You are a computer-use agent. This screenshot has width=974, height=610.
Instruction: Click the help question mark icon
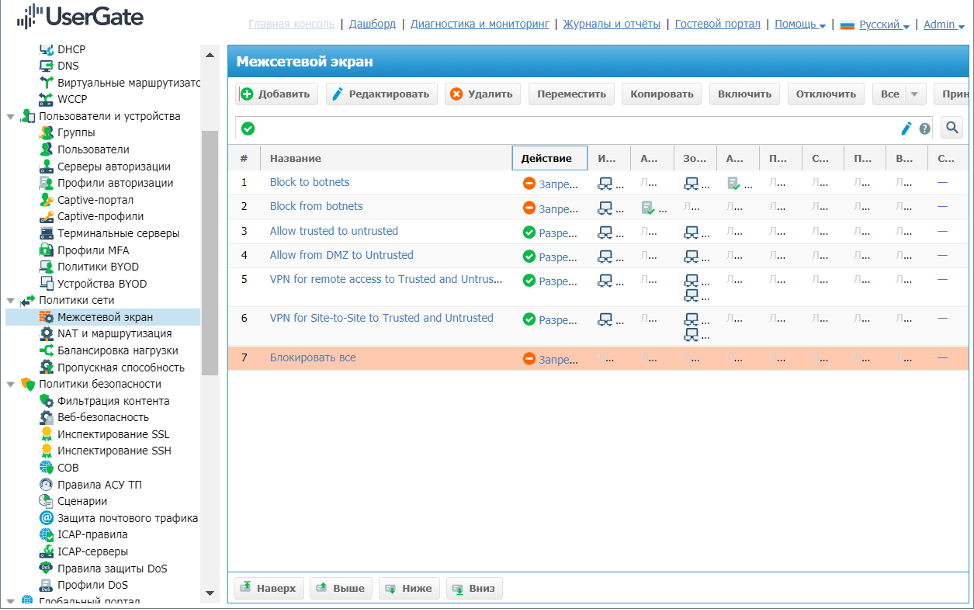[x=925, y=129]
